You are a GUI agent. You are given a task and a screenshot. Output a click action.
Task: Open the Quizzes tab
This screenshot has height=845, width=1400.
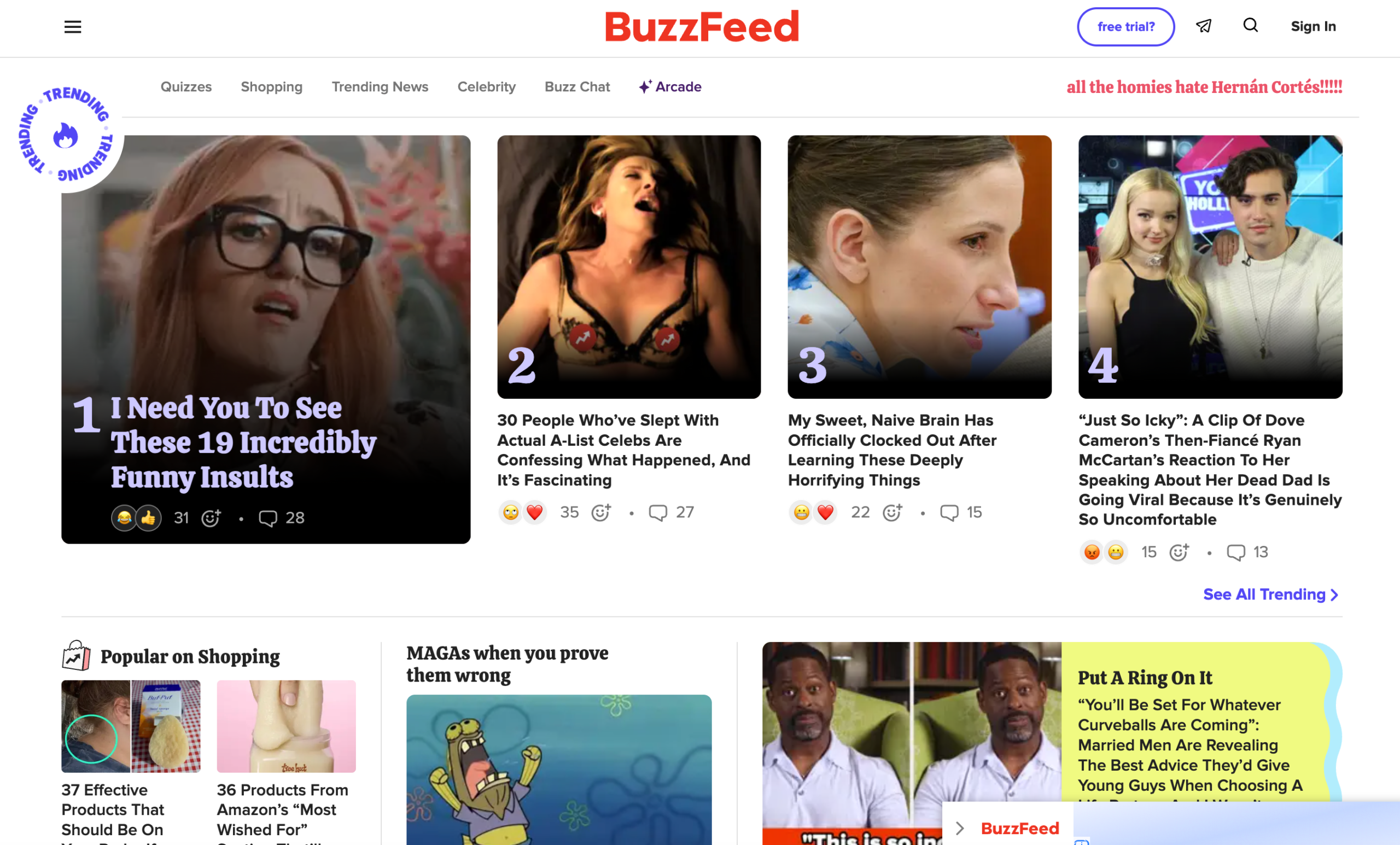point(186,87)
